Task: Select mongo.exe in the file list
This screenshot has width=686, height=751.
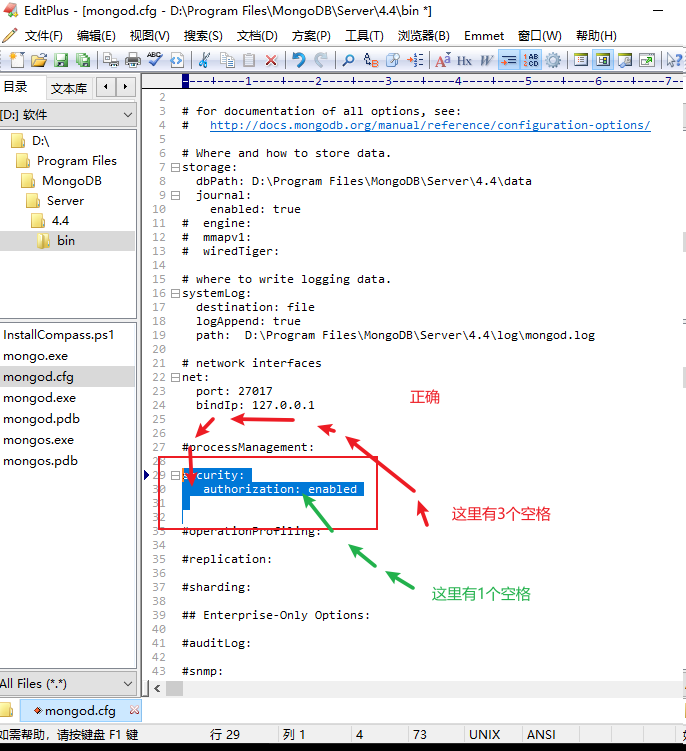Action: point(35,356)
